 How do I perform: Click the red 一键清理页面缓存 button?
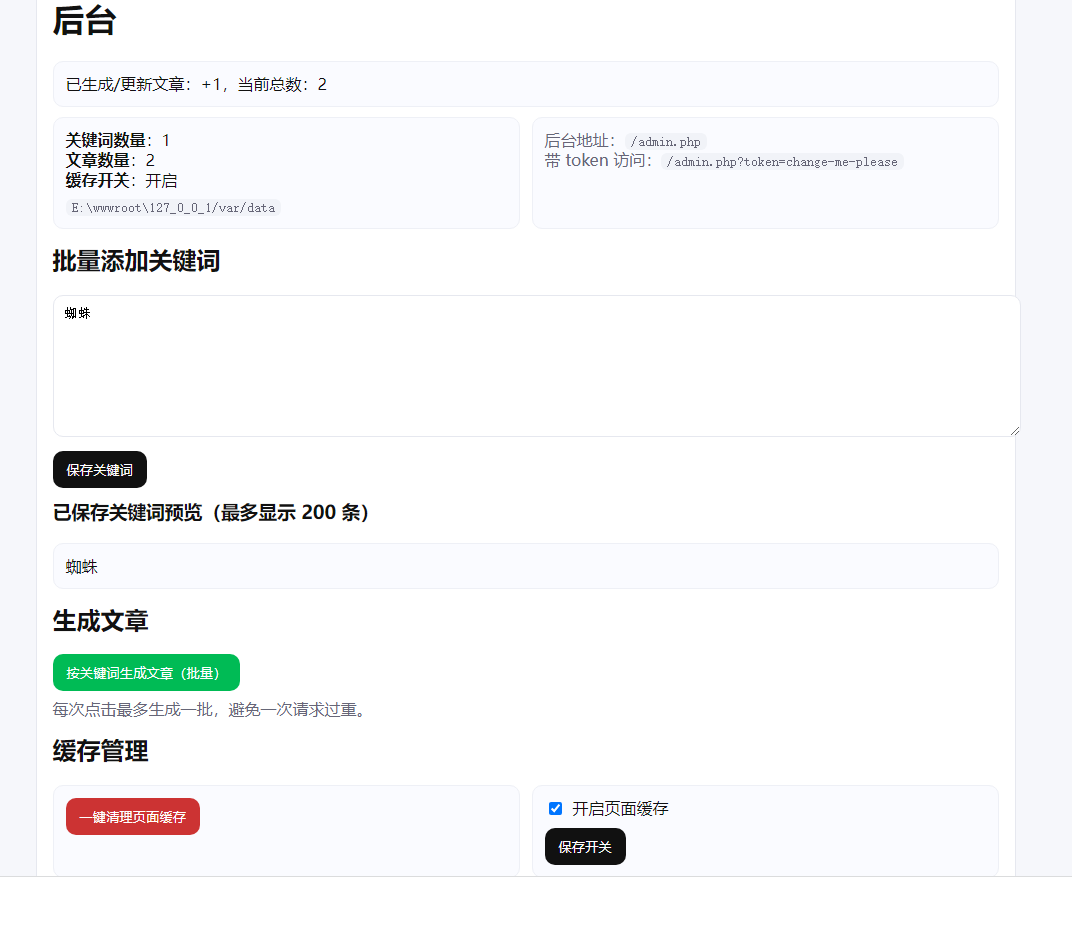tap(133, 817)
